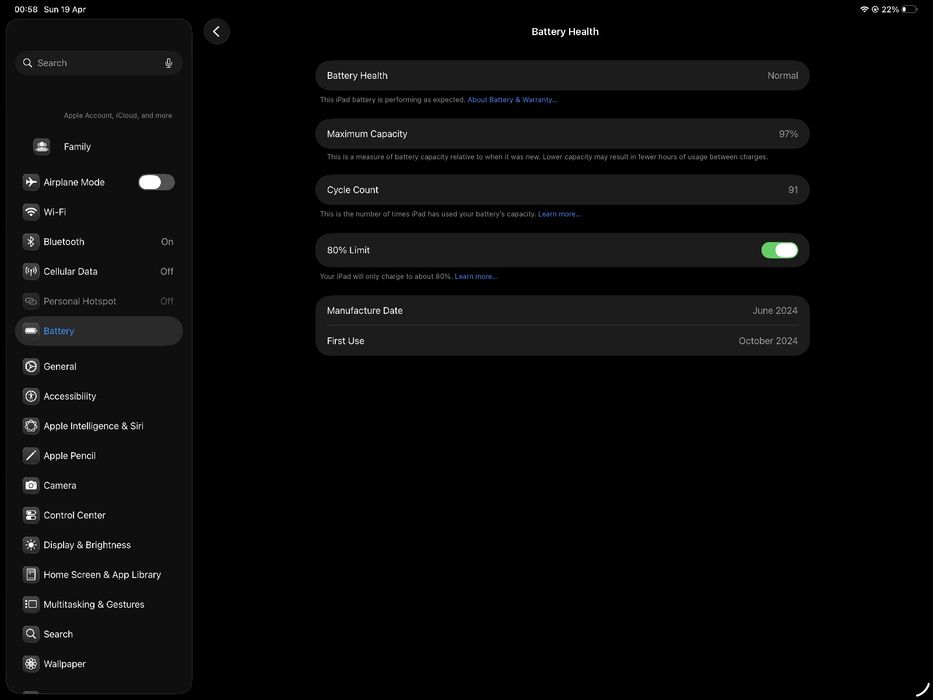The width and height of the screenshot is (933, 700).
Task: Select Battery in the sidebar
Action: coord(99,331)
